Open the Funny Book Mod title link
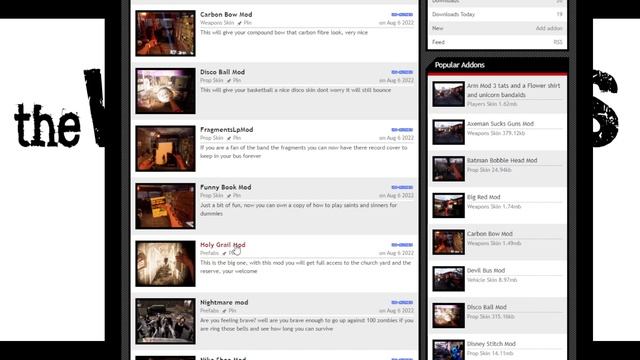This screenshot has width=640, height=360. point(226,187)
